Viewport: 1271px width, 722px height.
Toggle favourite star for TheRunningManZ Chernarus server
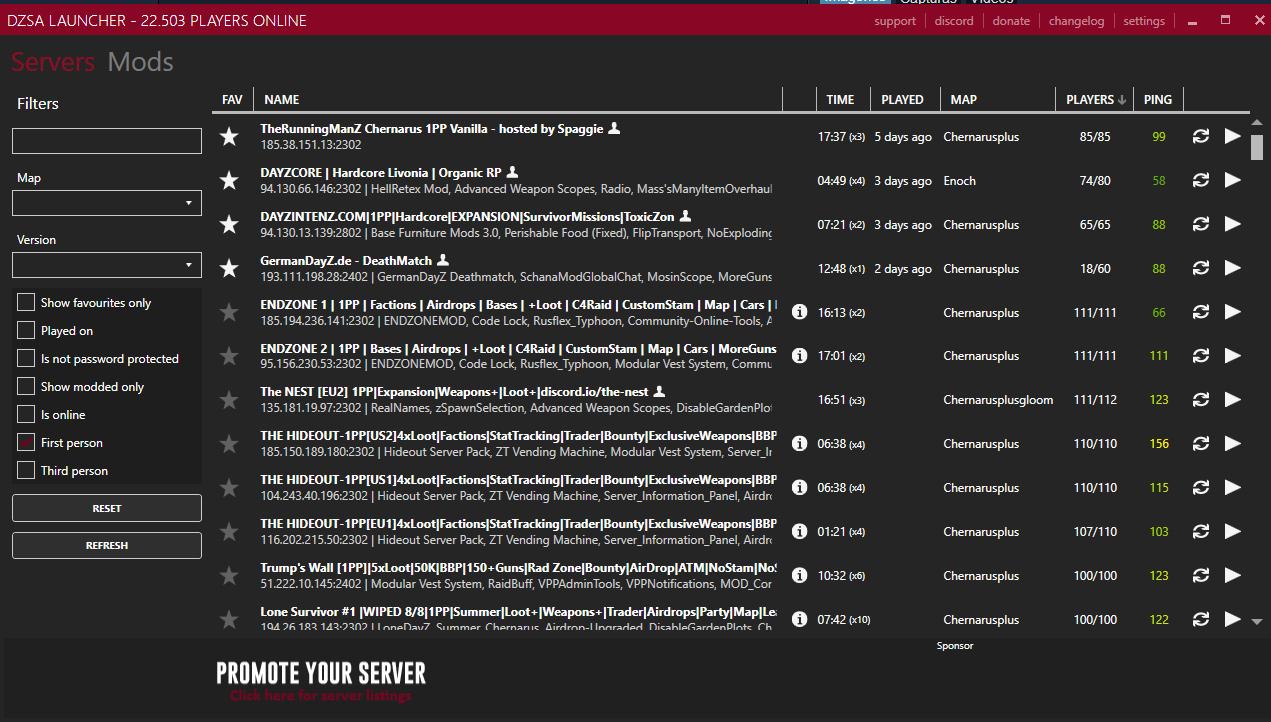[x=229, y=137]
